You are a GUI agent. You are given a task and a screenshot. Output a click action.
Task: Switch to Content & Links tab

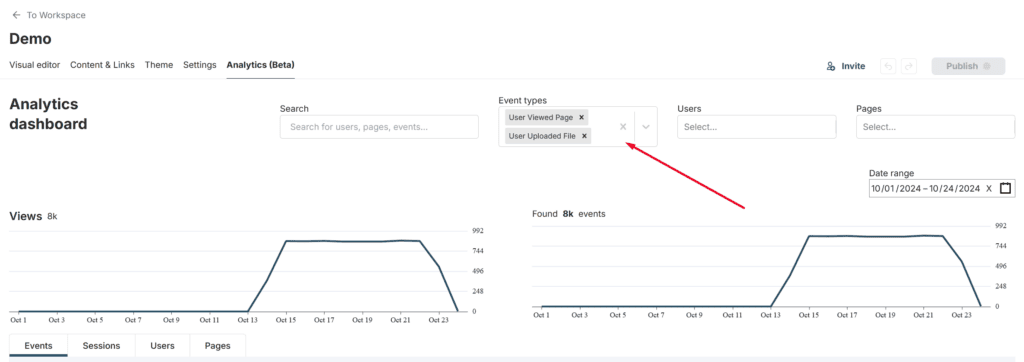[x=103, y=65]
